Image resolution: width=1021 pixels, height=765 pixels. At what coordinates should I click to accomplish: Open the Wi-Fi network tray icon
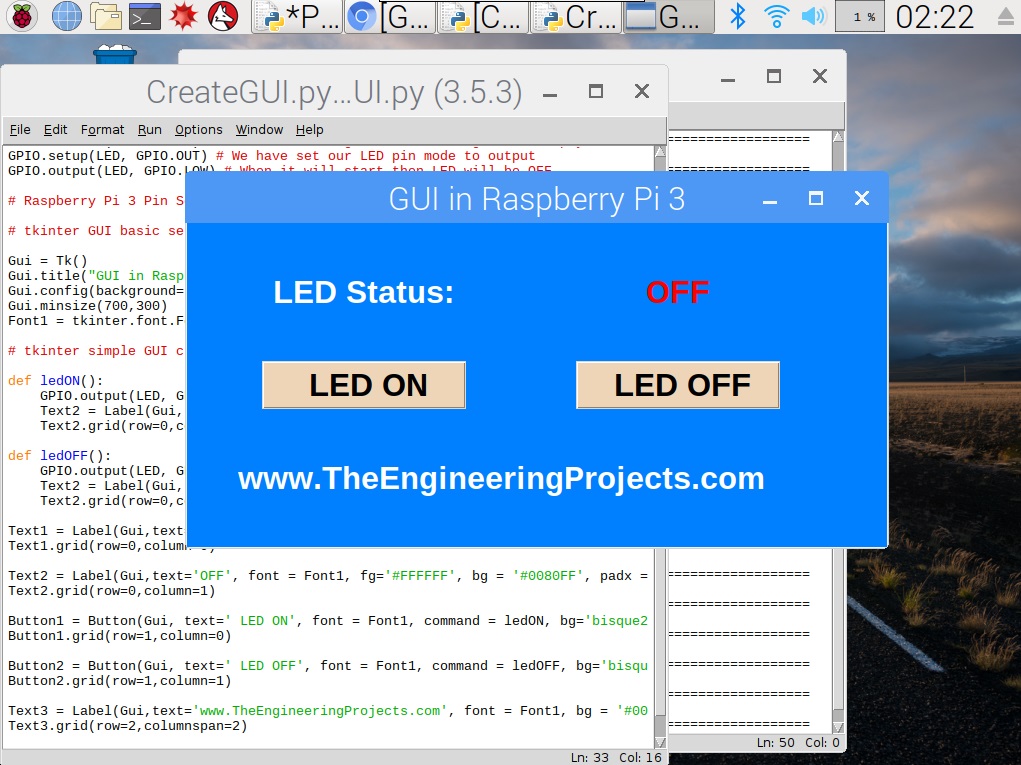tap(776, 16)
